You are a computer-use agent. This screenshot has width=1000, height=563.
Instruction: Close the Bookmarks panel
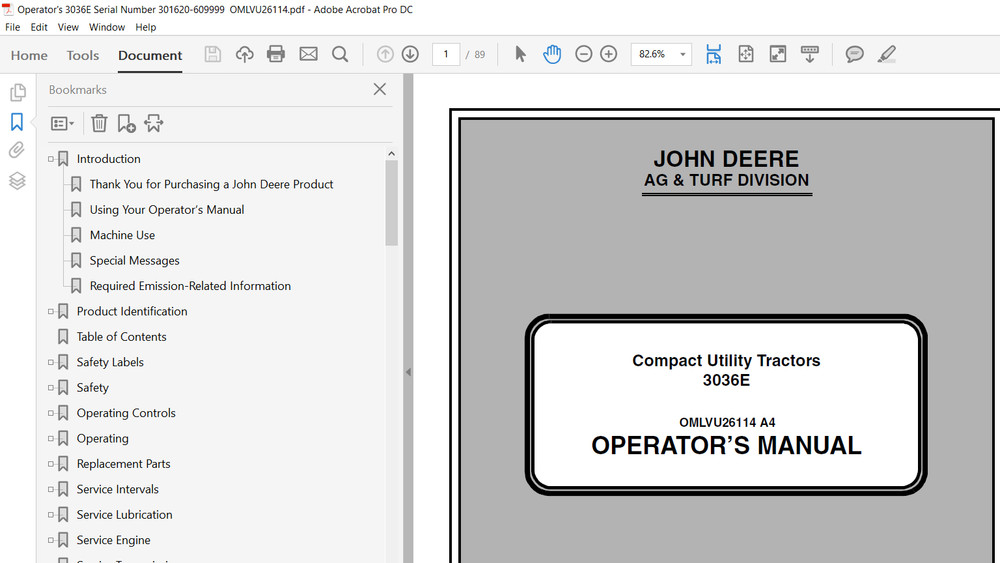pos(379,89)
